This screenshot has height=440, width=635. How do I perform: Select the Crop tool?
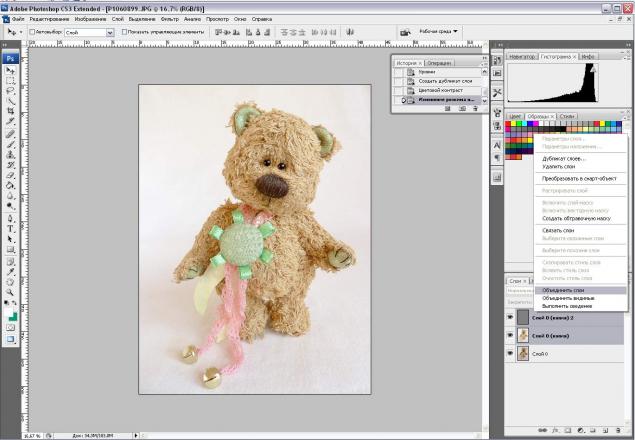(8, 112)
